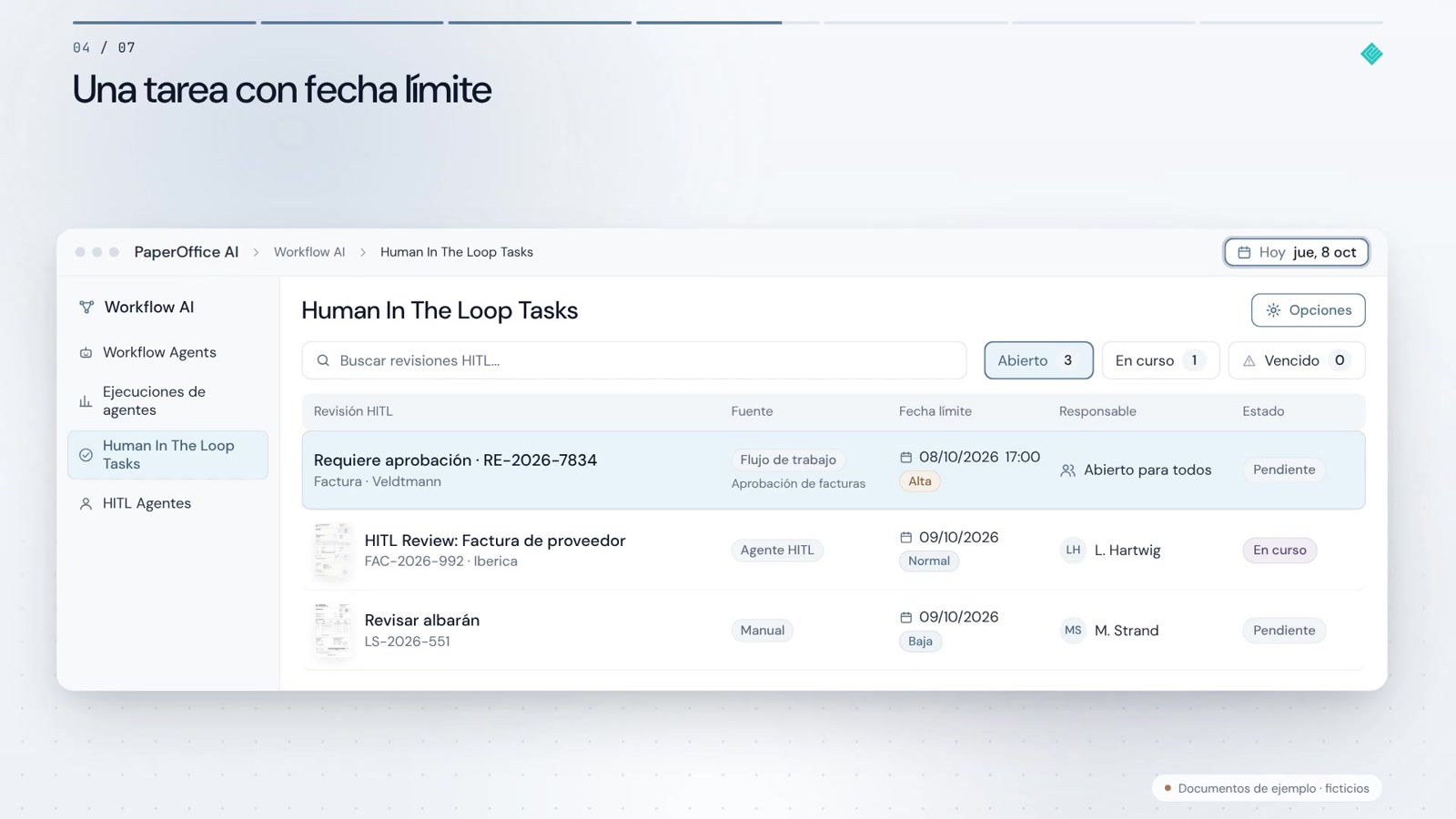Image resolution: width=1456 pixels, height=819 pixels.
Task: Click the Workflow AI funnel icon in sidebar
Action: [86, 308]
